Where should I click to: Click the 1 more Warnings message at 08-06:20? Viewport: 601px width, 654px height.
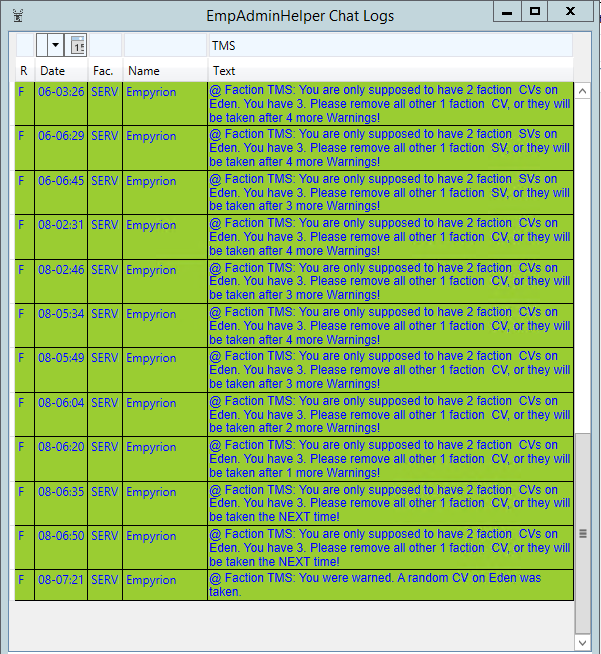tap(390, 459)
